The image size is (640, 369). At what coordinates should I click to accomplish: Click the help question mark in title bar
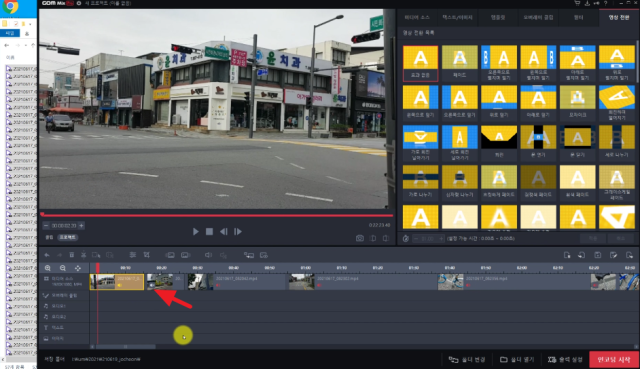[606, 3]
